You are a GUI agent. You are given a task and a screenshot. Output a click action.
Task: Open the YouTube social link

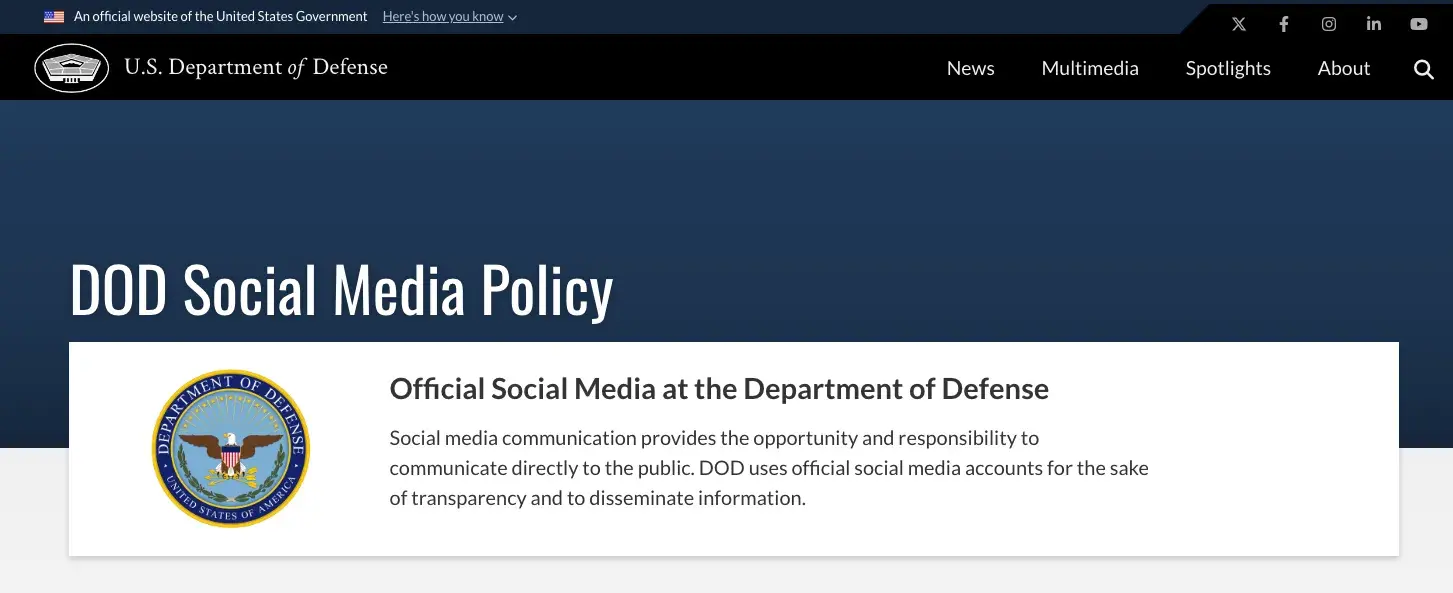1419,24
